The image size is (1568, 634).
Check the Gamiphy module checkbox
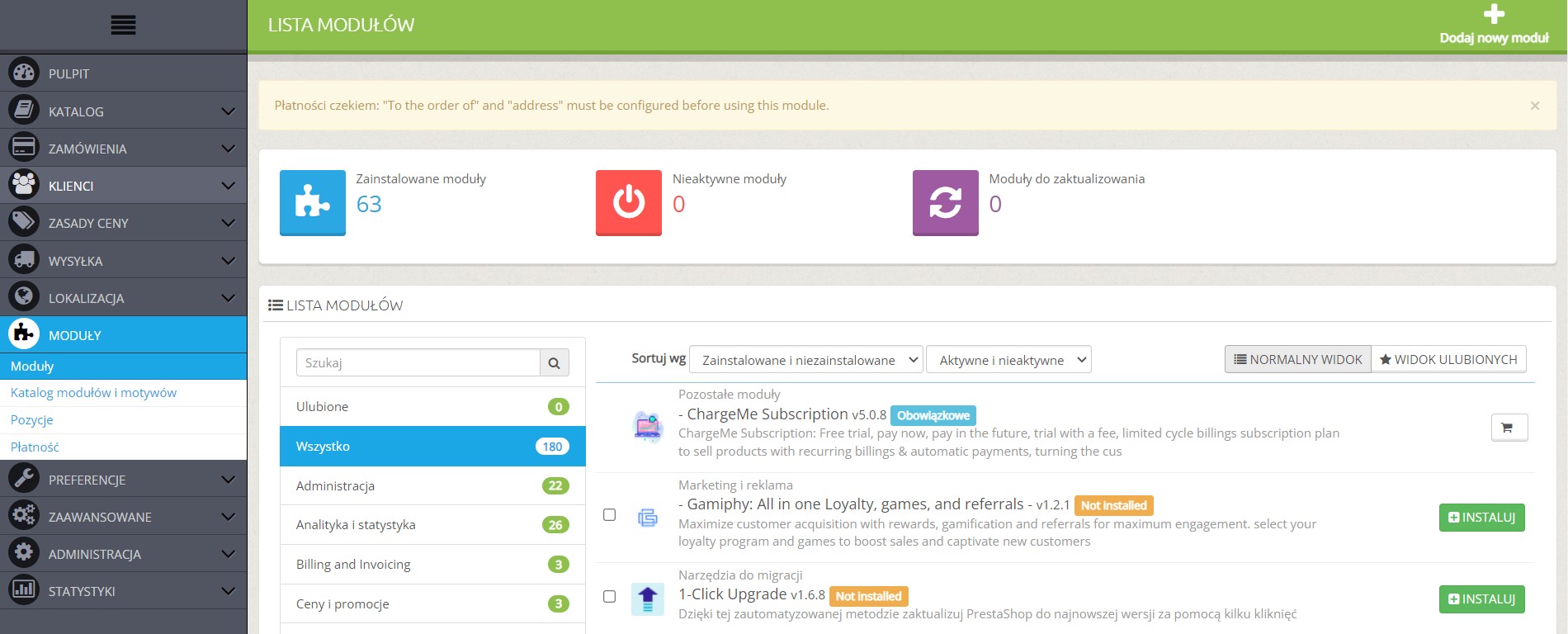(x=610, y=515)
